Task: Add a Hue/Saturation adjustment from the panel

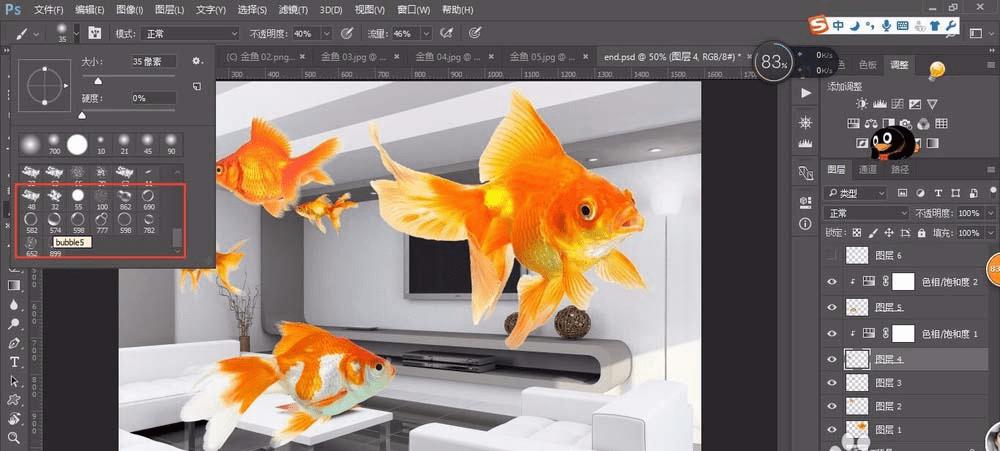Action: (x=853, y=123)
